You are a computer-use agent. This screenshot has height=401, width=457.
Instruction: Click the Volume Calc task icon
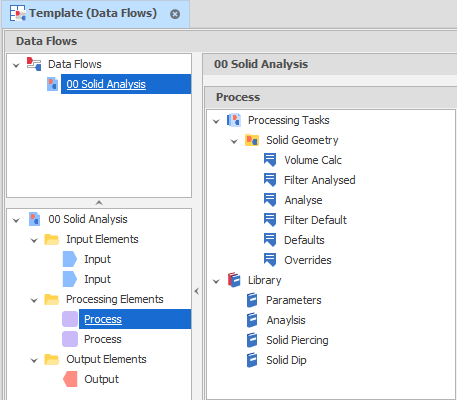(270, 160)
